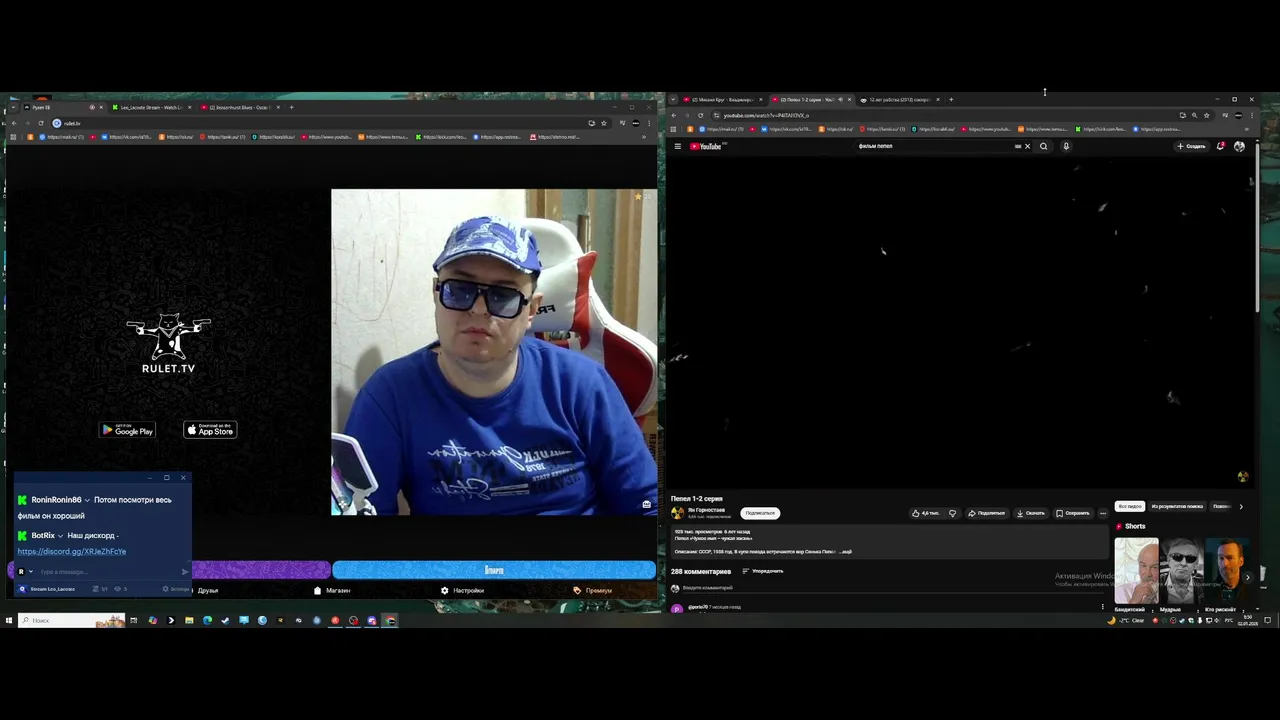1280x720 pixels.
Task: Switch to the 12 лет рабства tab
Action: tap(899, 99)
